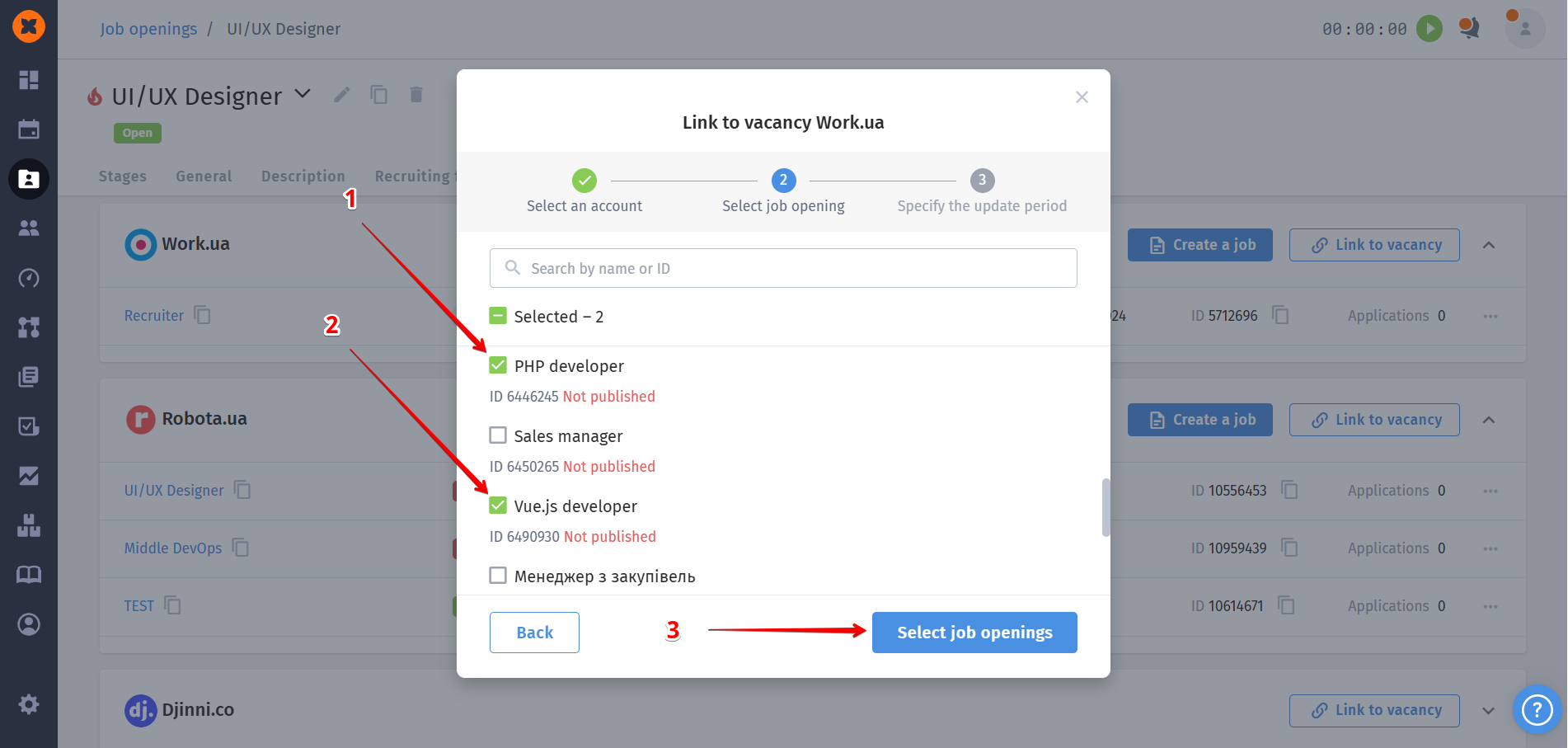The width and height of the screenshot is (1568, 748).
Task: Uncheck the PHP developer checkbox
Action: coord(498,365)
